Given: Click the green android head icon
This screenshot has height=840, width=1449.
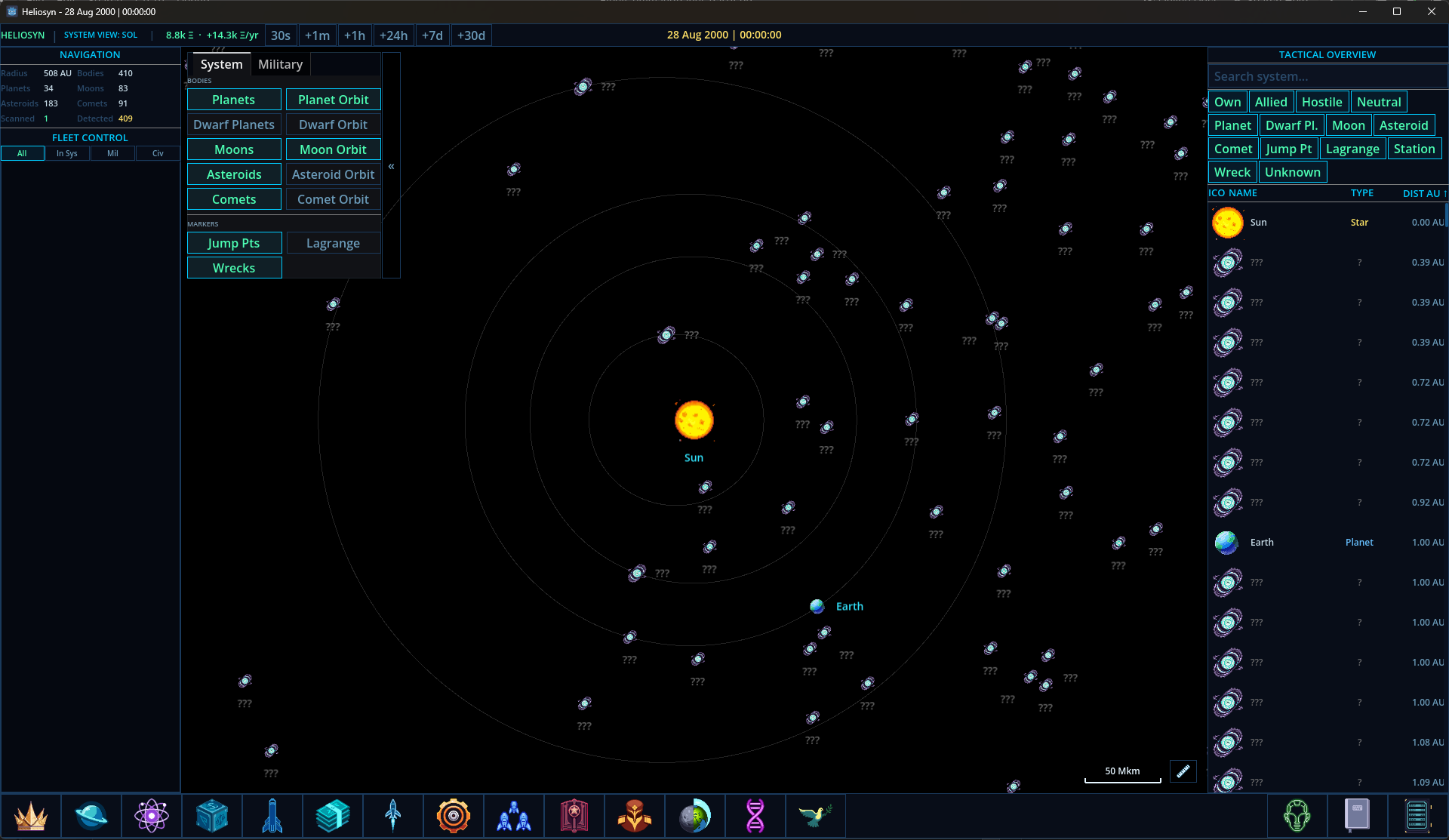Looking at the screenshot, I should [x=1297, y=816].
